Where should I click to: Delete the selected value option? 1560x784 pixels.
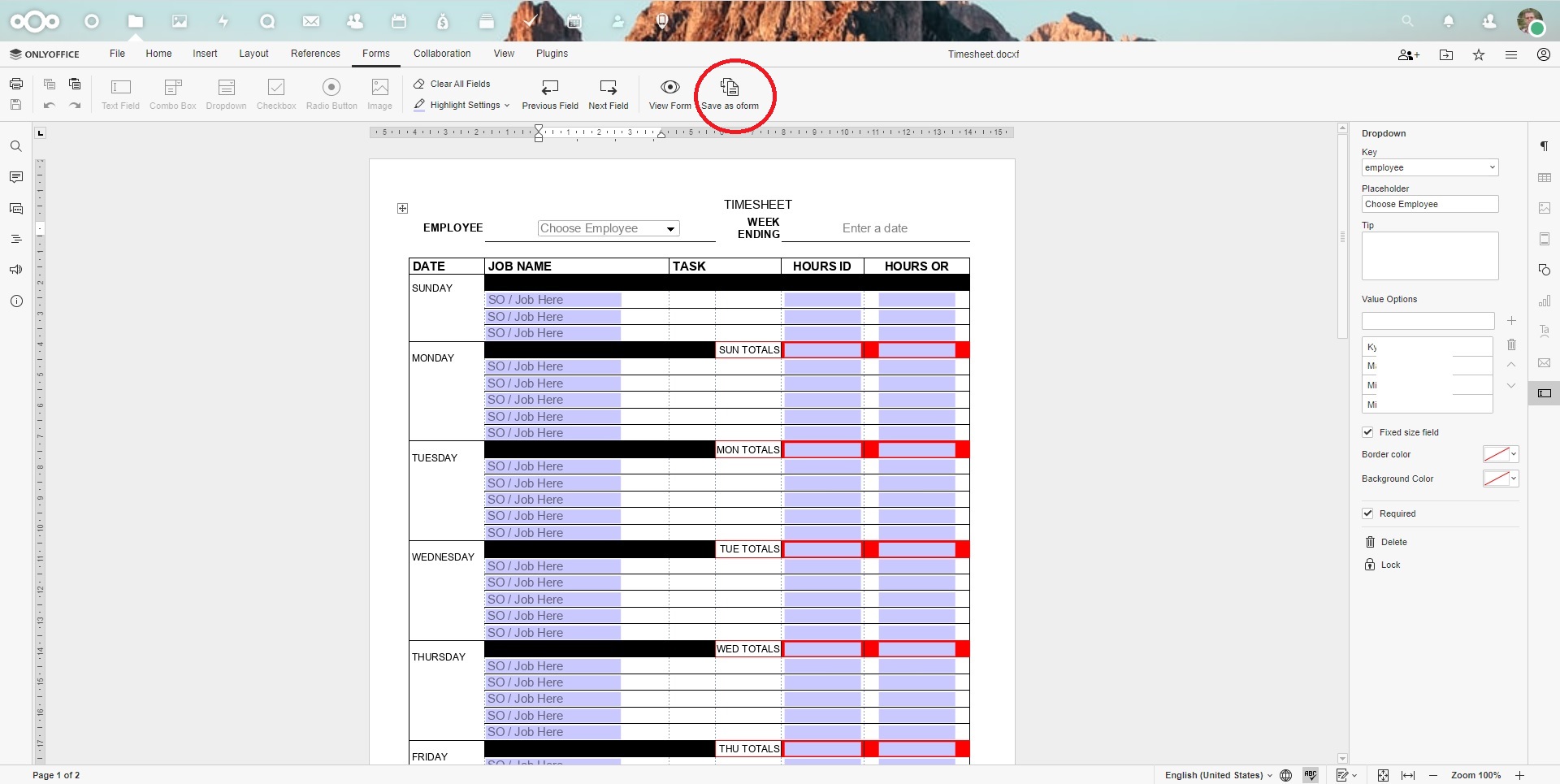point(1511,344)
